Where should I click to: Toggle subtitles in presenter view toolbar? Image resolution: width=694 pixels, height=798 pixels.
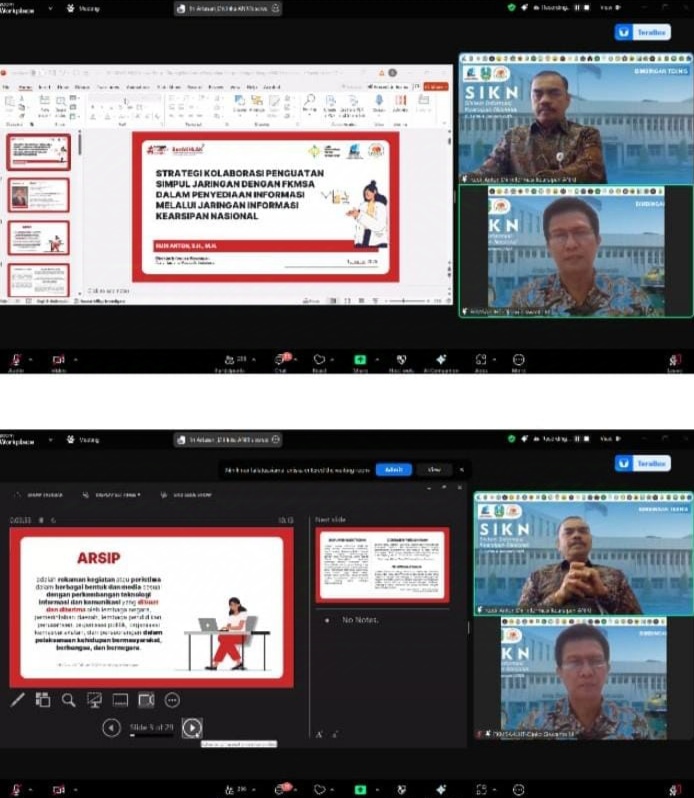[120, 700]
